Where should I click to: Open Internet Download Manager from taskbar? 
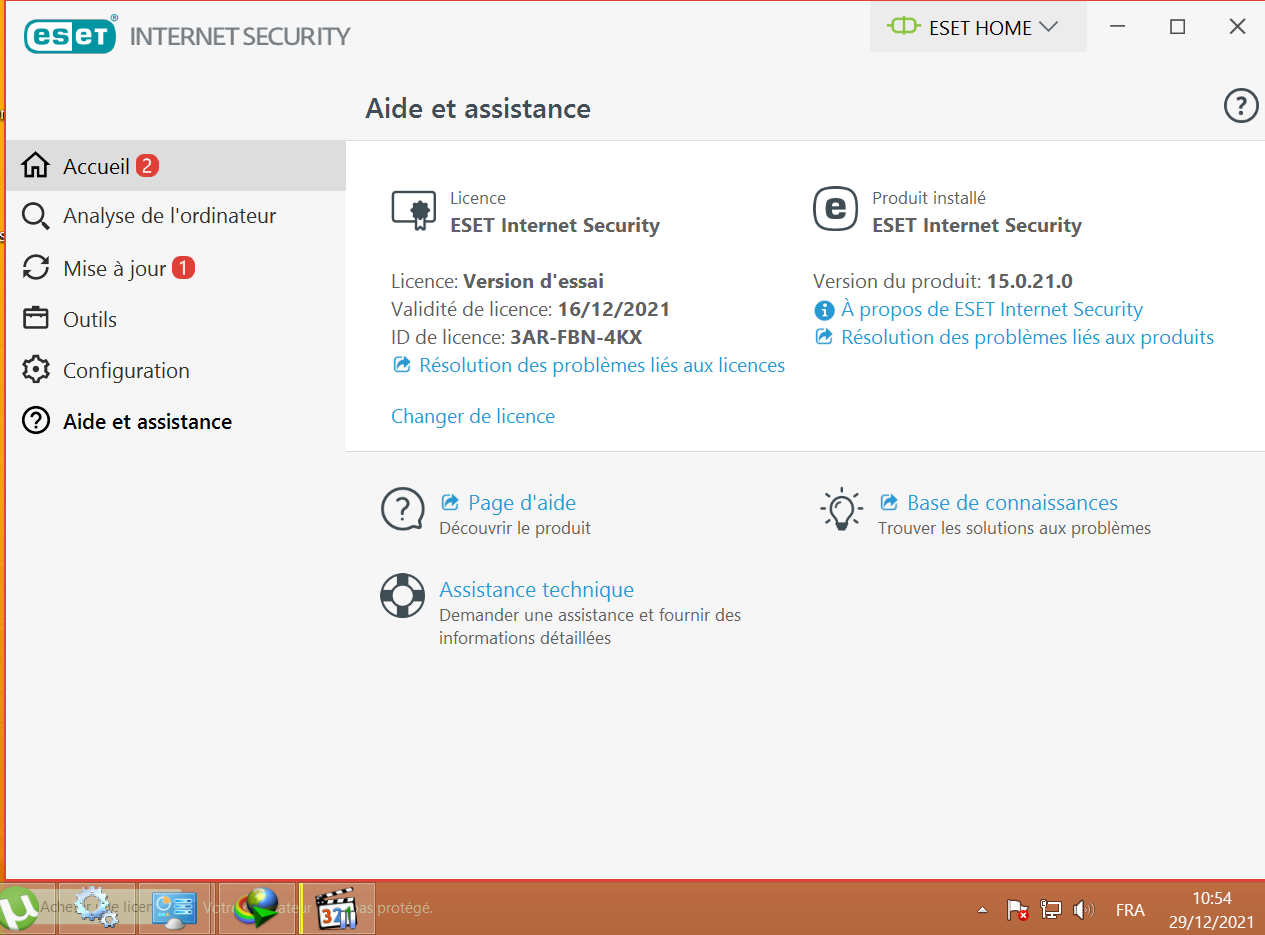[257, 908]
